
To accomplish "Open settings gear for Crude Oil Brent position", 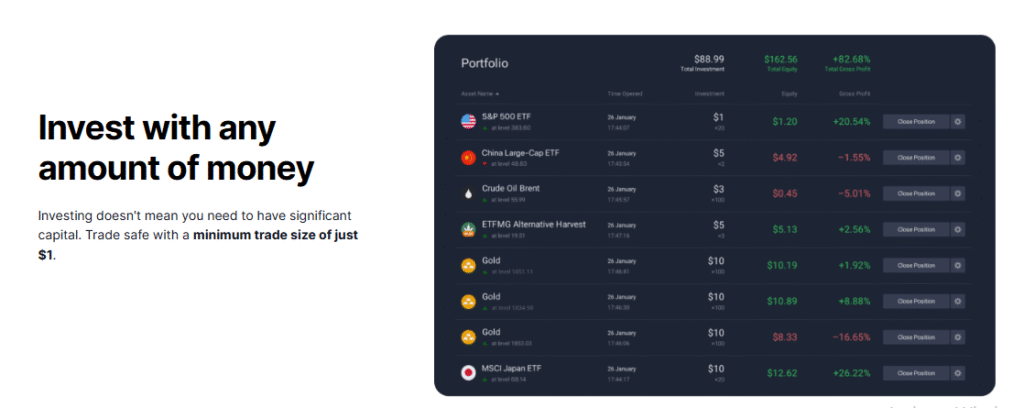I will tap(958, 193).
